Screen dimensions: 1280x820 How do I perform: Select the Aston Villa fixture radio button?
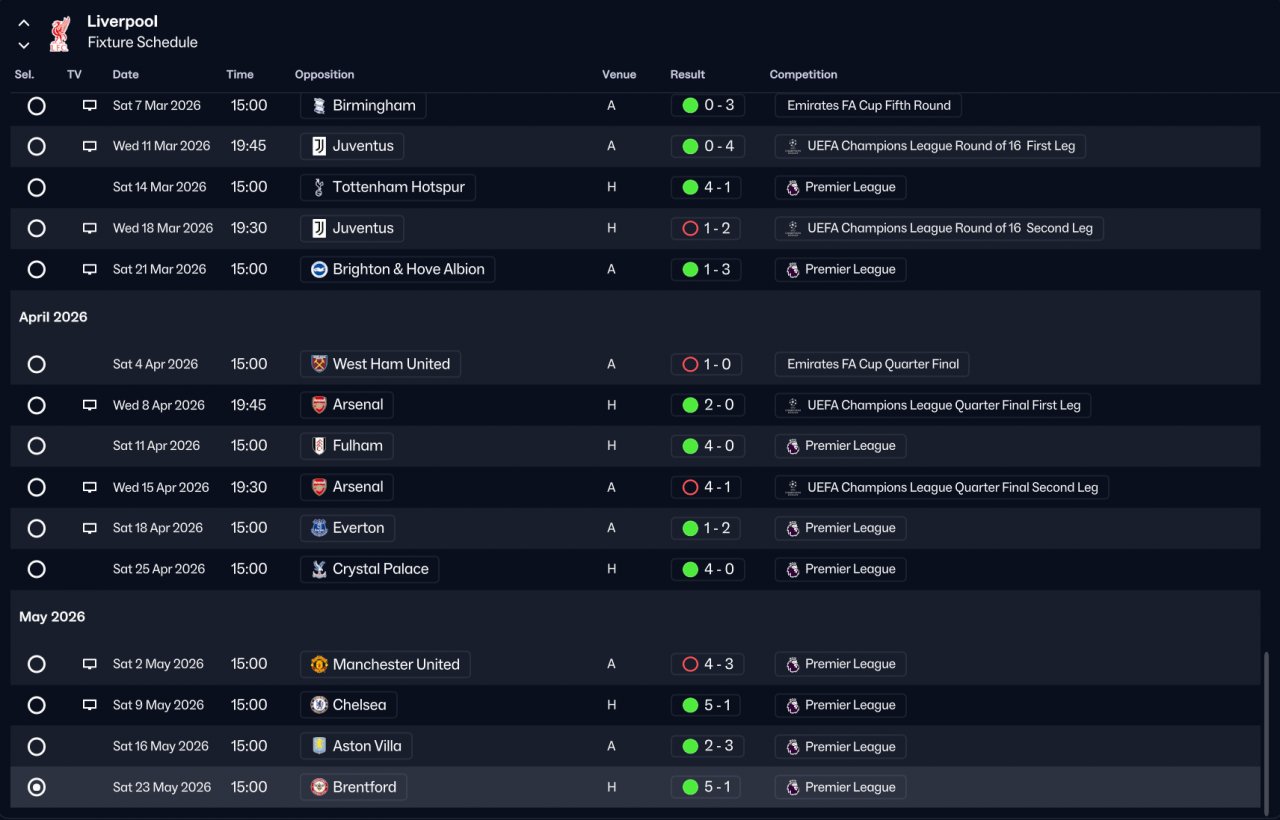click(37, 746)
